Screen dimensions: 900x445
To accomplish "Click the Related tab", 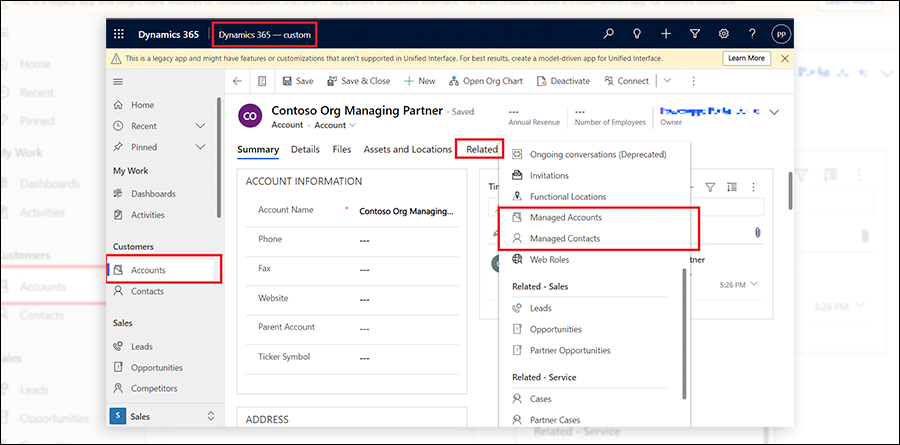I will click(482, 149).
